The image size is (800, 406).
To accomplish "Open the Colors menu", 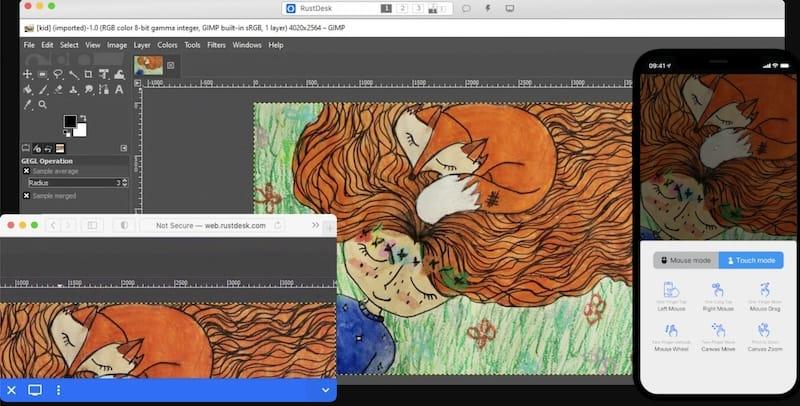I will [167, 45].
